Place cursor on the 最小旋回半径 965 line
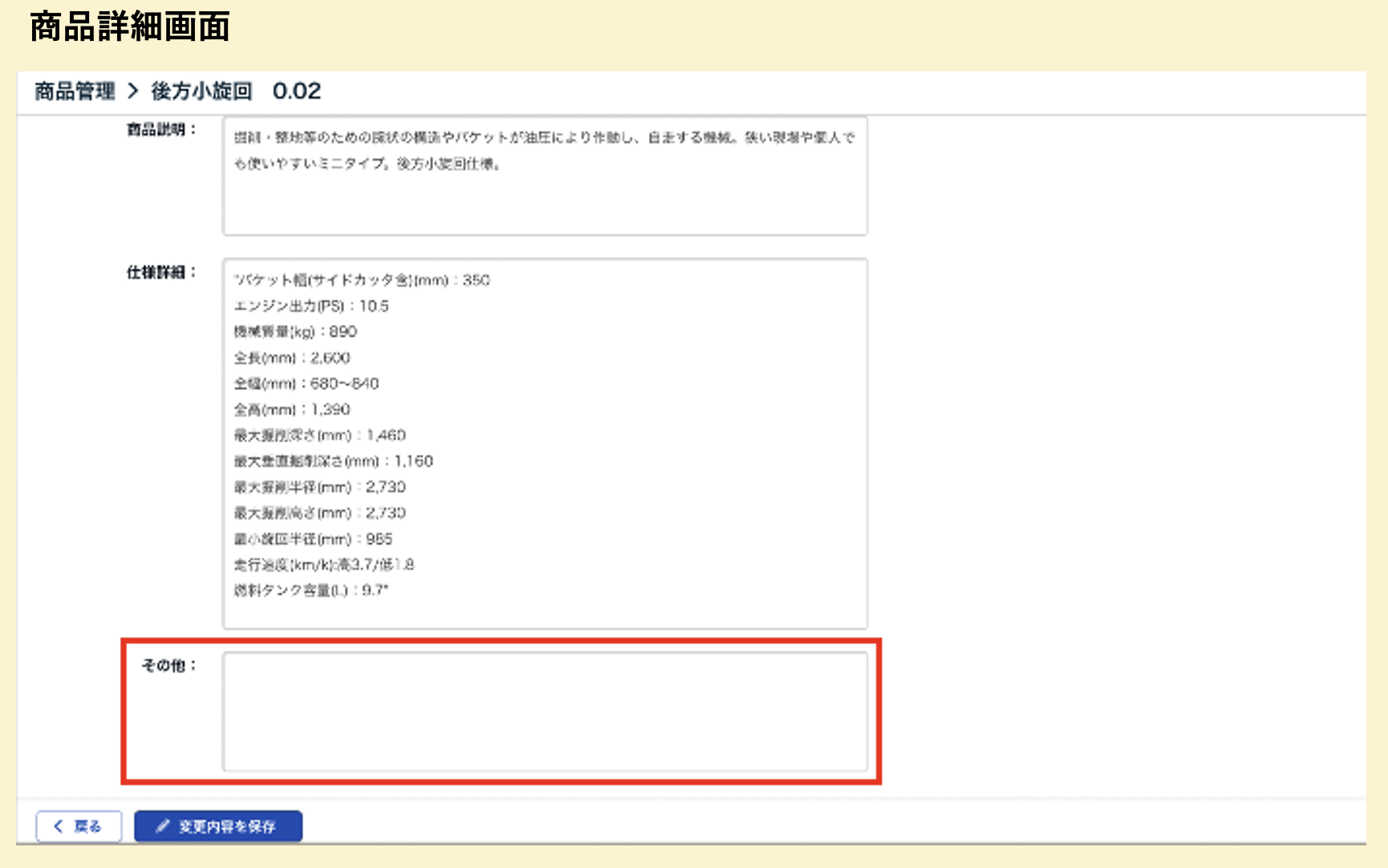 point(313,539)
